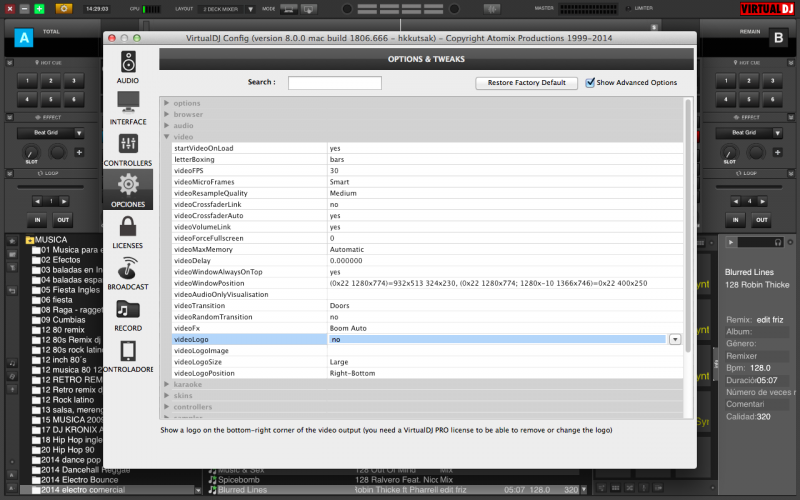This screenshot has height=500, width=800.
Task: Open deck B Beat Grid effect dropdown
Action: [777, 133]
